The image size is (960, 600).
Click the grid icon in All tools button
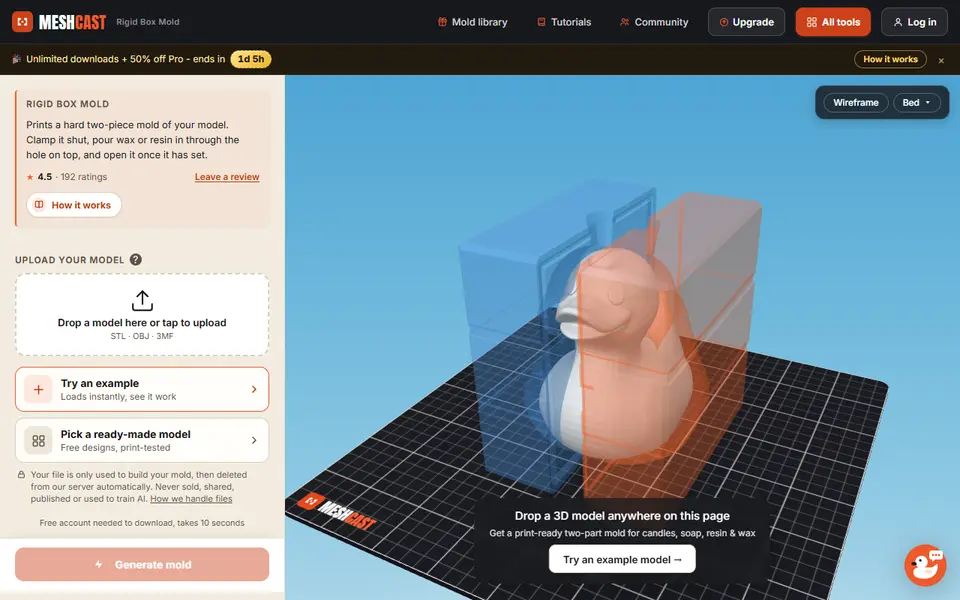(x=812, y=22)
